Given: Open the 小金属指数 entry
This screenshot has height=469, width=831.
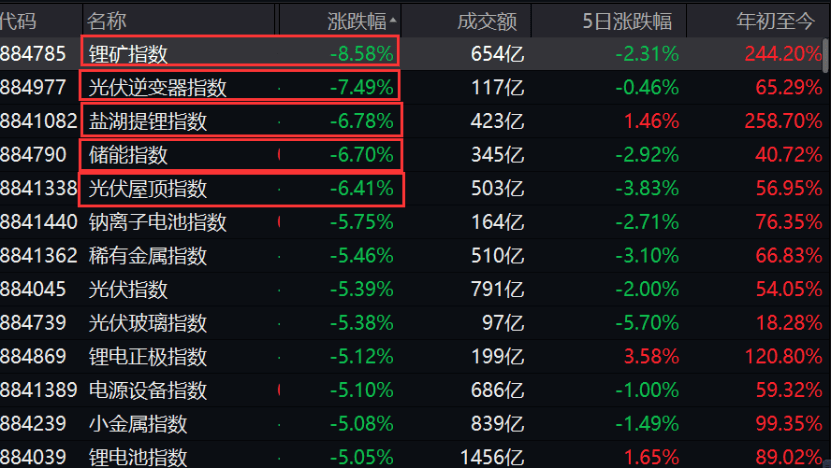Looking at the screenshot, I should pos(138,424).
